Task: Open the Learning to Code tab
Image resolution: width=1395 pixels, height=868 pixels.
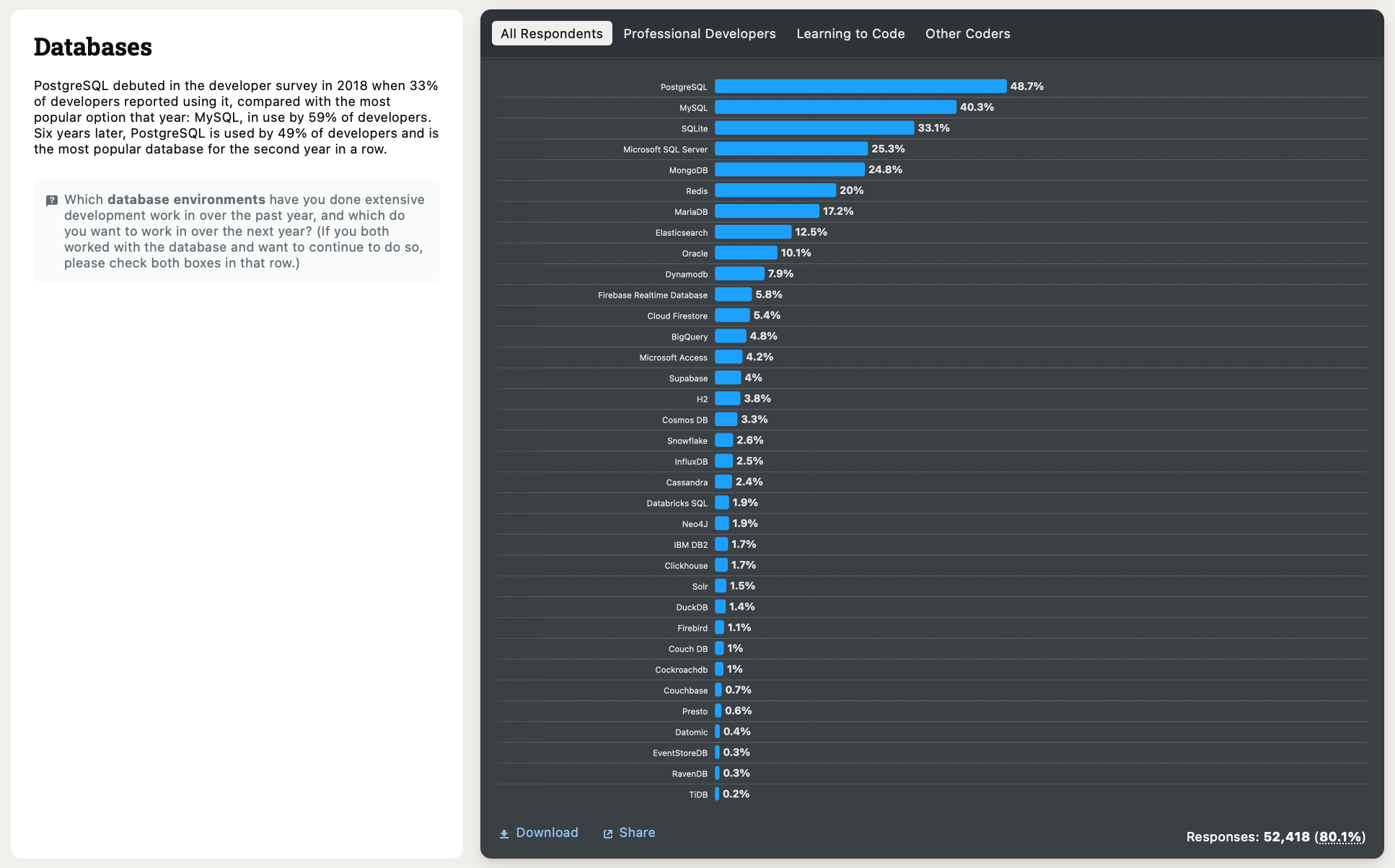Action: 850,33
